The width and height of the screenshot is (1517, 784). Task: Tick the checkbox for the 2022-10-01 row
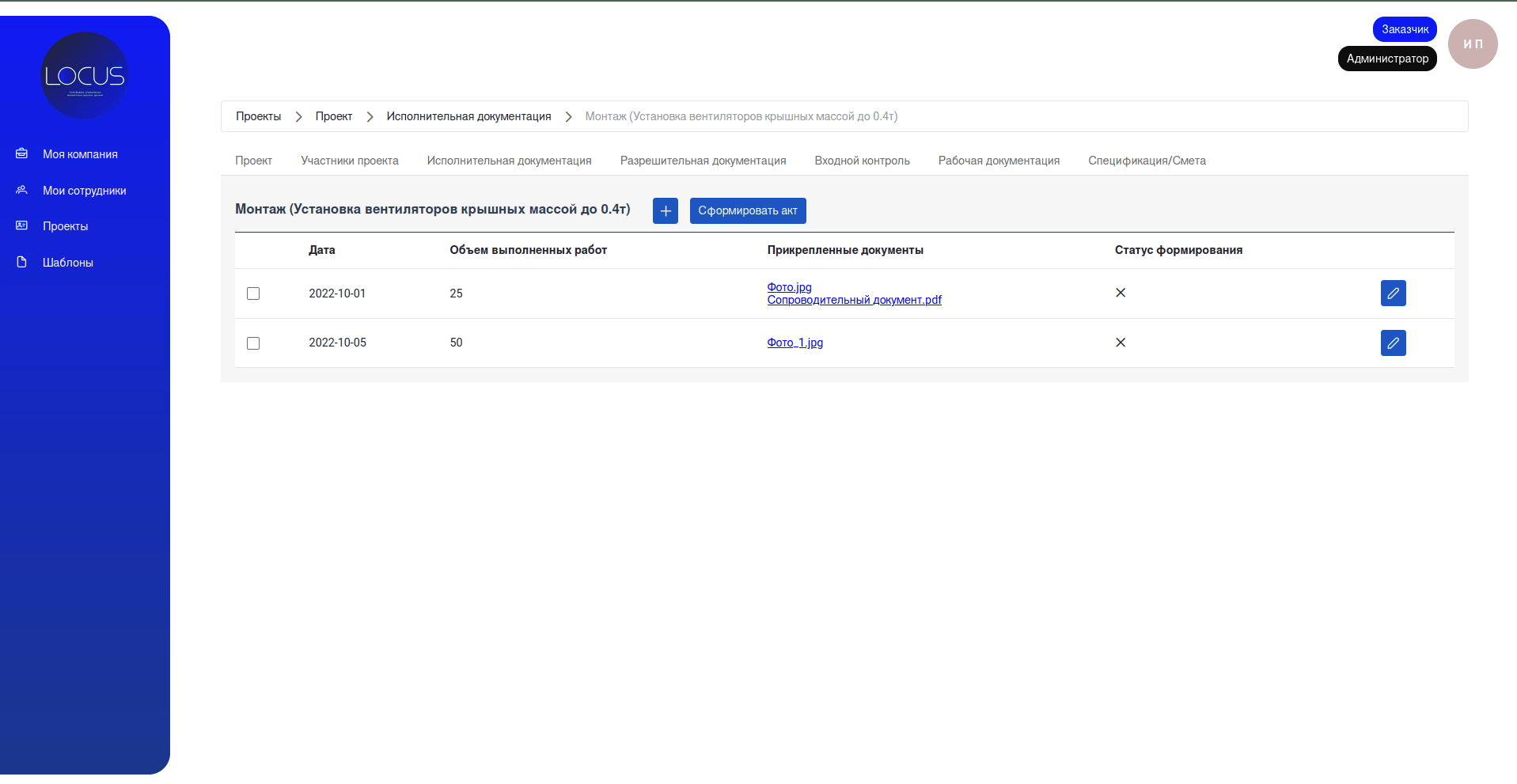253,294
